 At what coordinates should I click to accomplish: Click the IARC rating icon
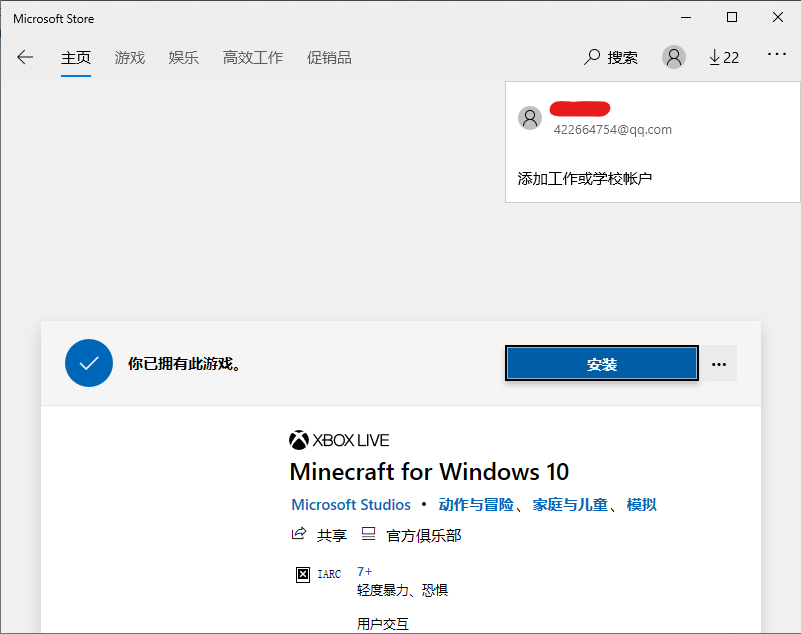tap(303, 574)
